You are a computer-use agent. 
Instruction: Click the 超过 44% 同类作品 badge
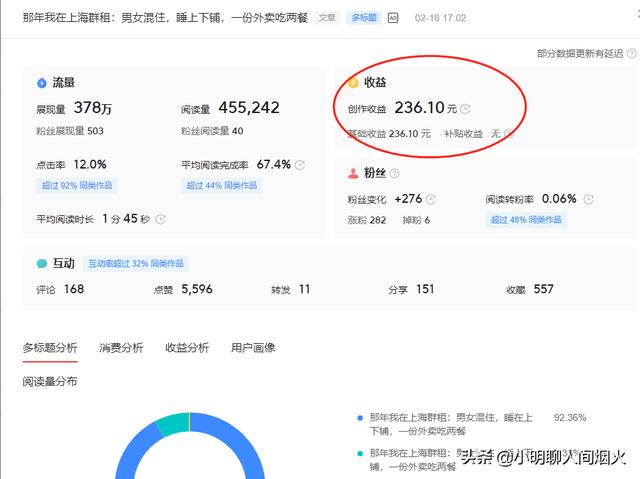pyautogui.click(x=222, y=186)
